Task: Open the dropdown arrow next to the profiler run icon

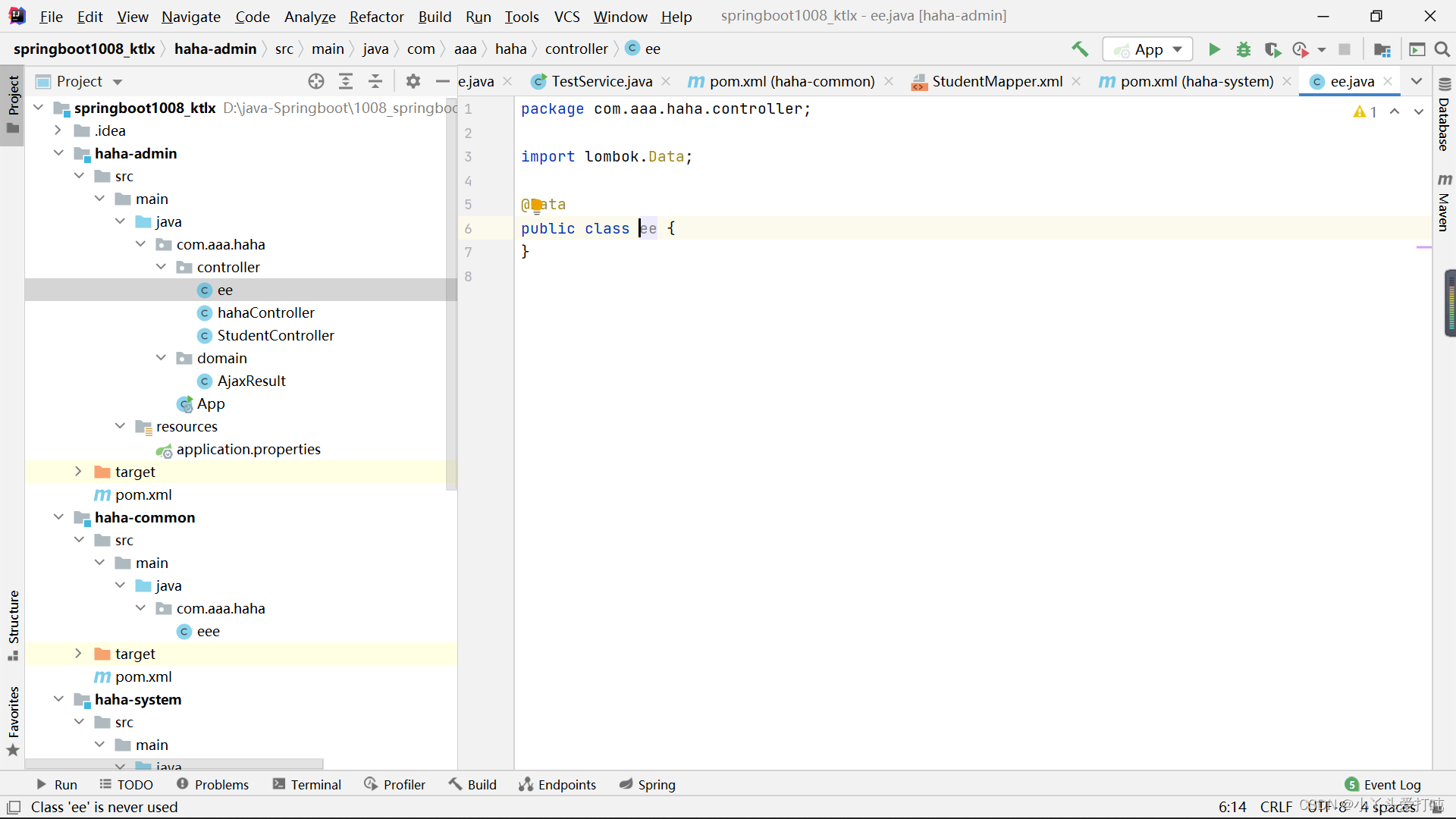Action: [x=1322, y=50]
